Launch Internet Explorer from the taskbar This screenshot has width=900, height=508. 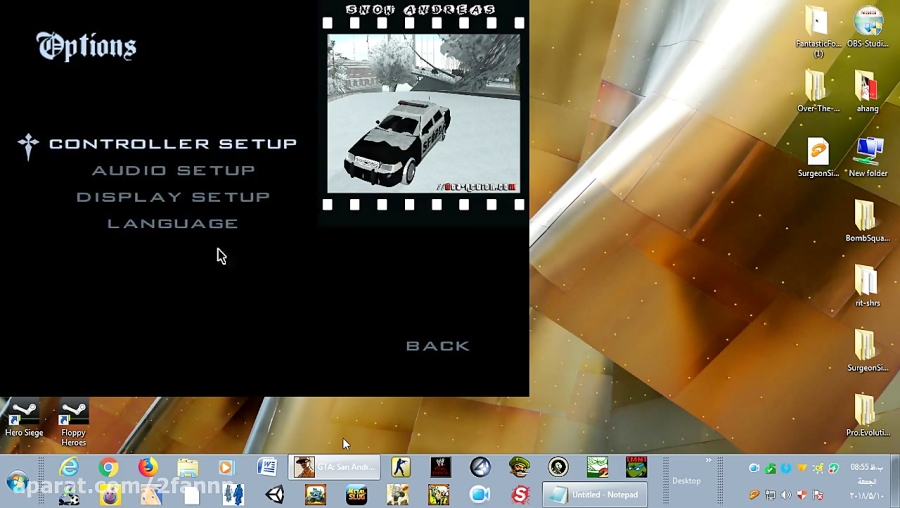69,467
